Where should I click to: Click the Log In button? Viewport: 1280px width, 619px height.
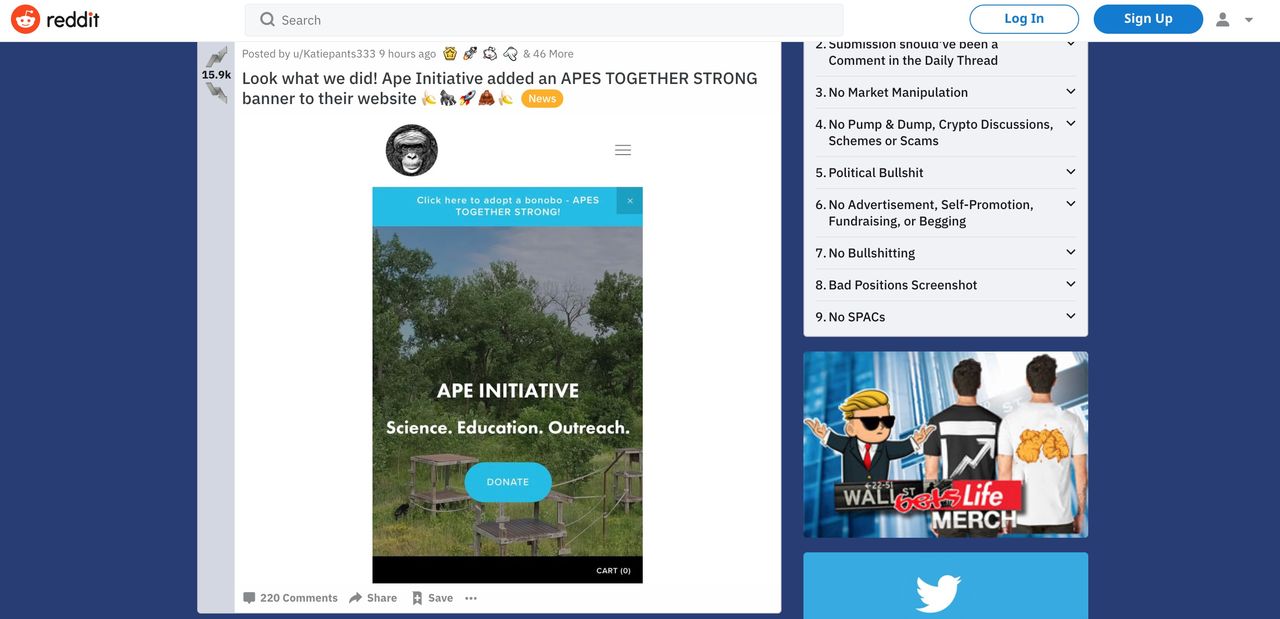1023,19
